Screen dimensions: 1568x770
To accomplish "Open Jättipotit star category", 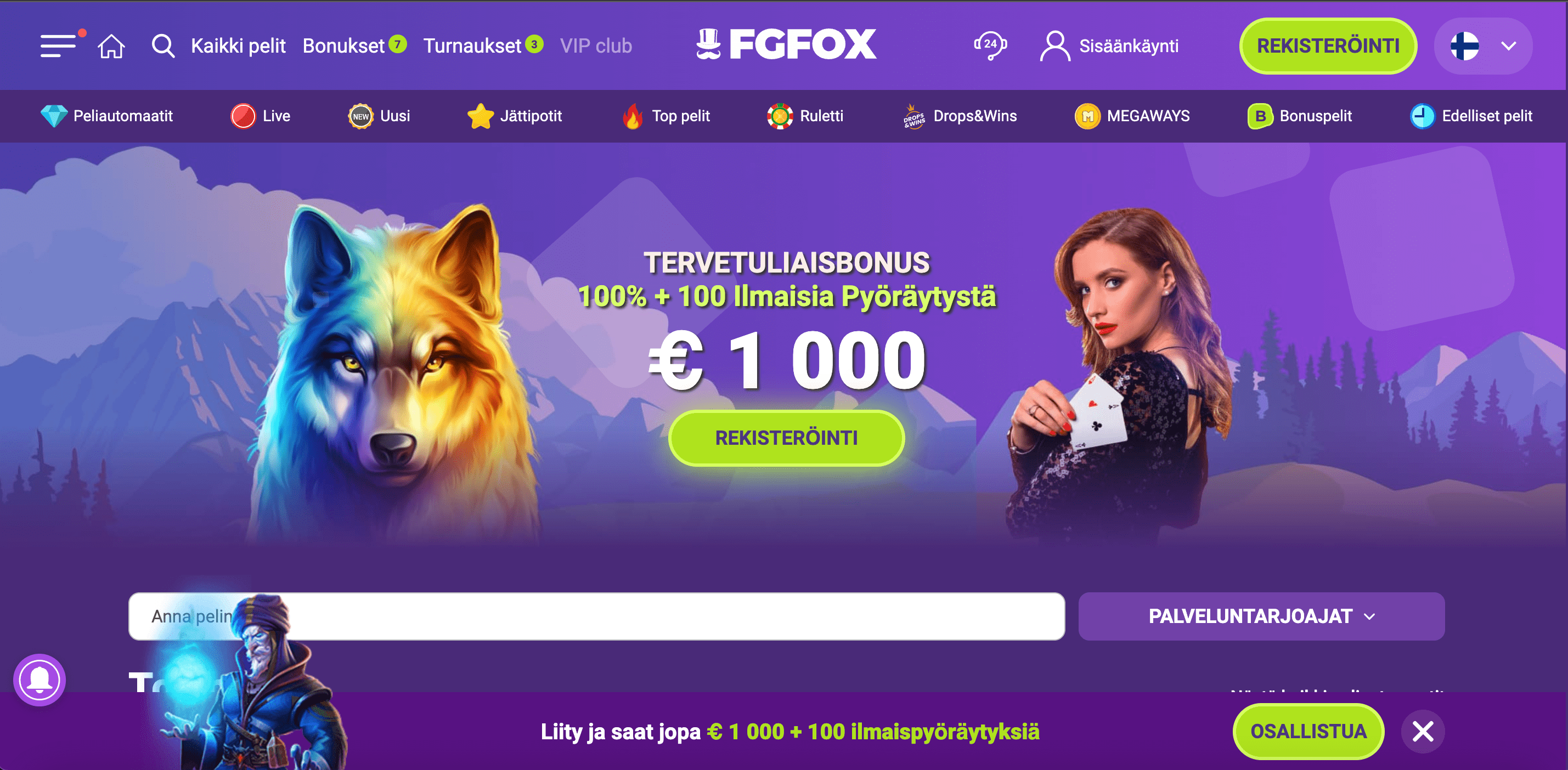I will pos(515,116).
